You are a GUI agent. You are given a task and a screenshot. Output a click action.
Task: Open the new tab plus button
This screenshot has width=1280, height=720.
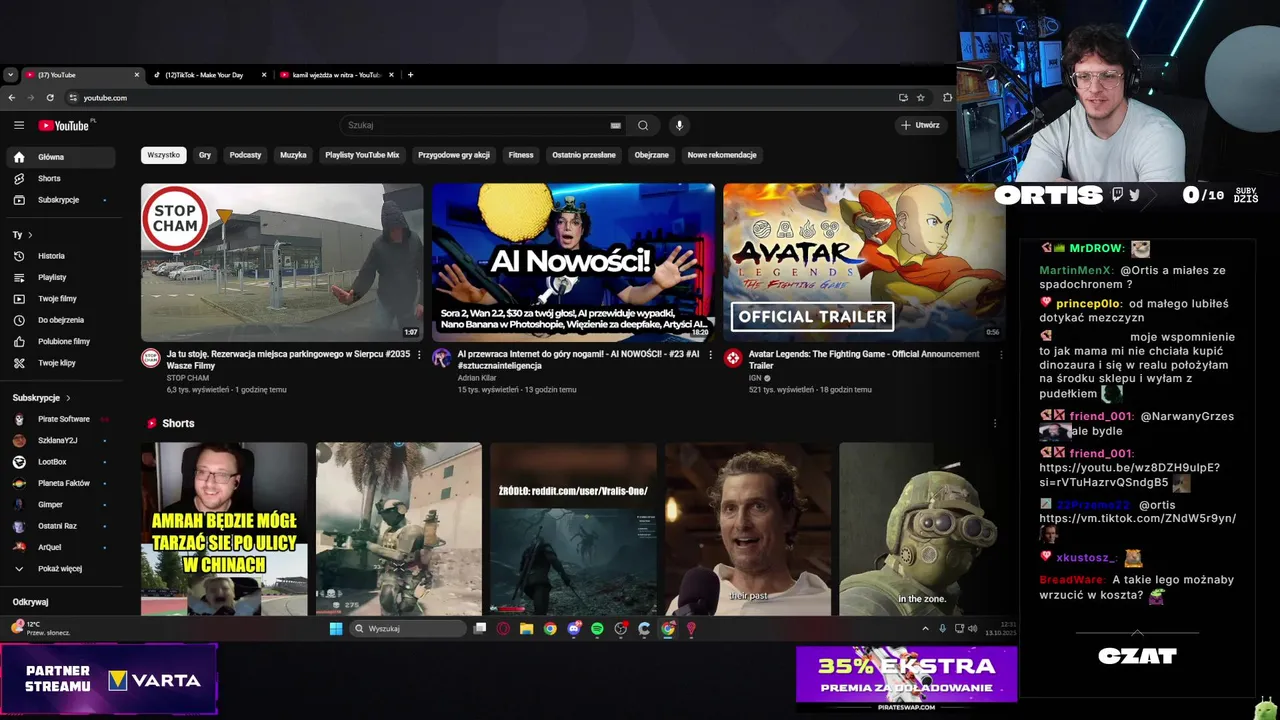[x=410, y=75]
